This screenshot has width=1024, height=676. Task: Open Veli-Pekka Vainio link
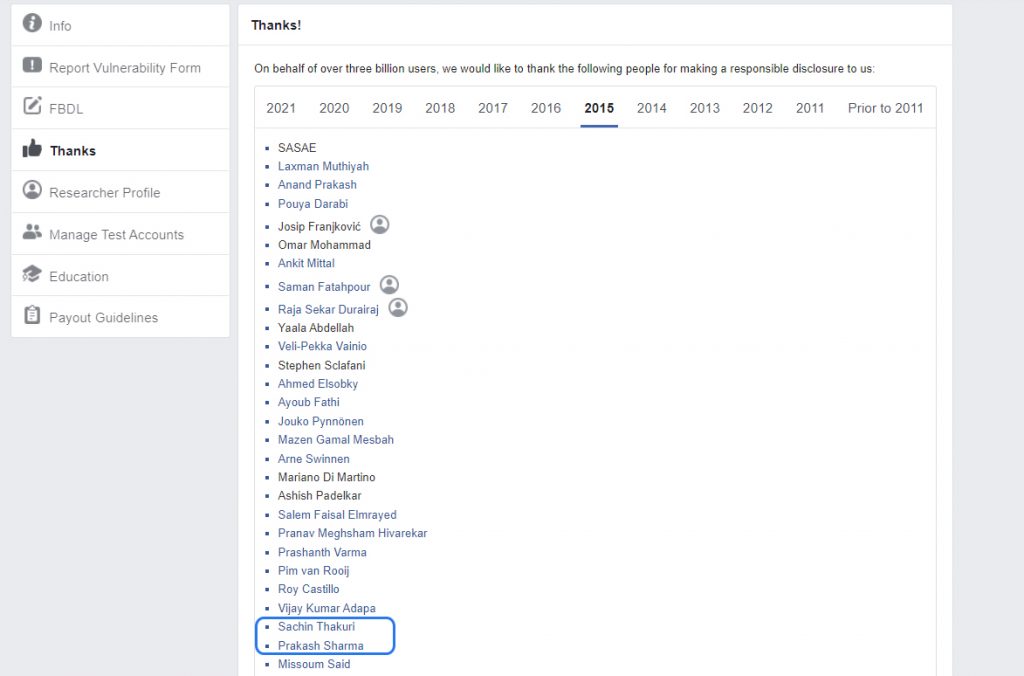[322, 346]
